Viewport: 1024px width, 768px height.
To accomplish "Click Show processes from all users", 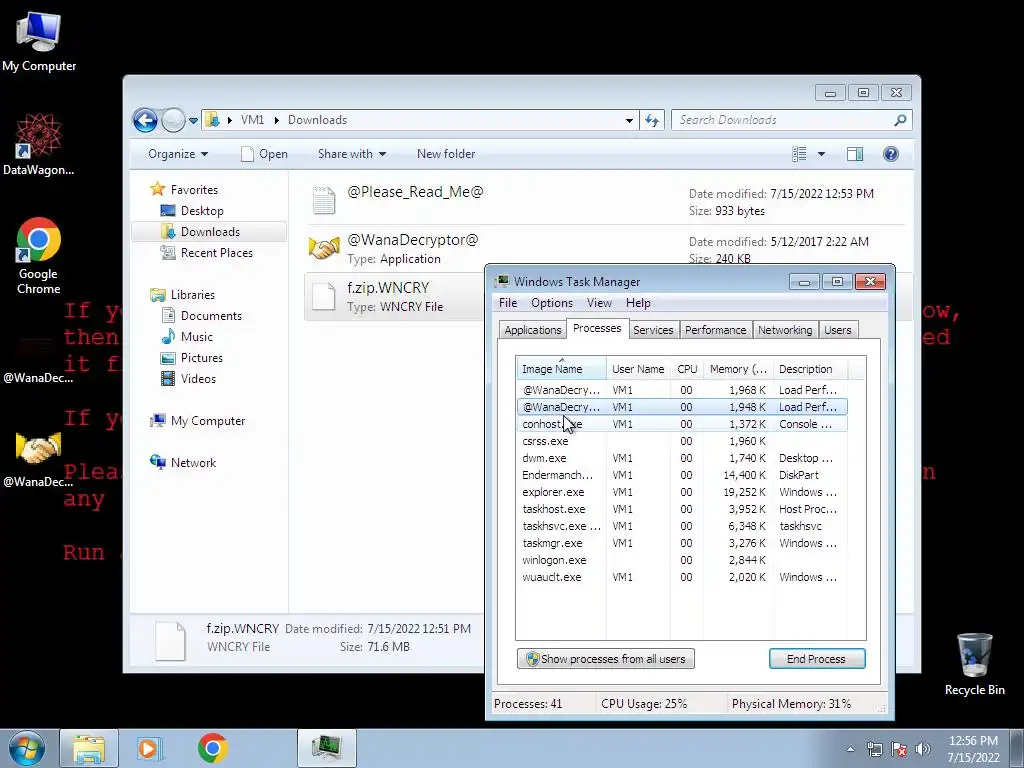I will (605, 659).
